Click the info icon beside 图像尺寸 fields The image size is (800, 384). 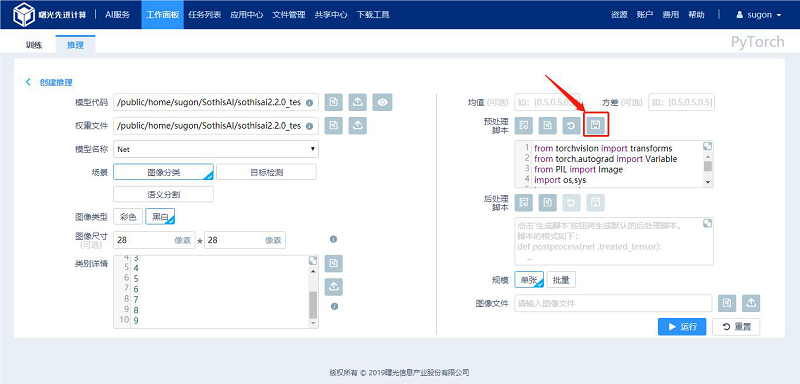coord(333,239)
